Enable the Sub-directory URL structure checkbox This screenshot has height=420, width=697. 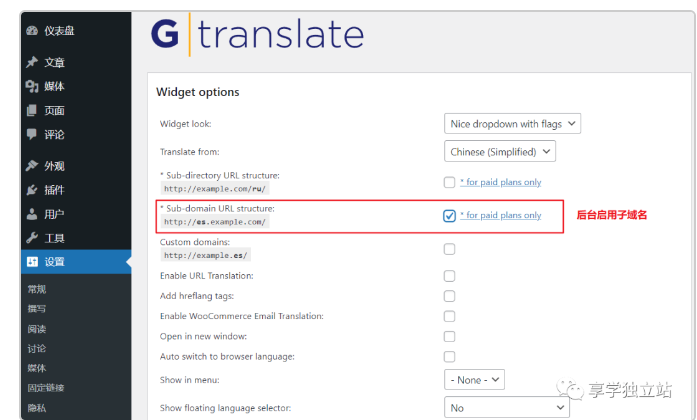click(449, 182)
